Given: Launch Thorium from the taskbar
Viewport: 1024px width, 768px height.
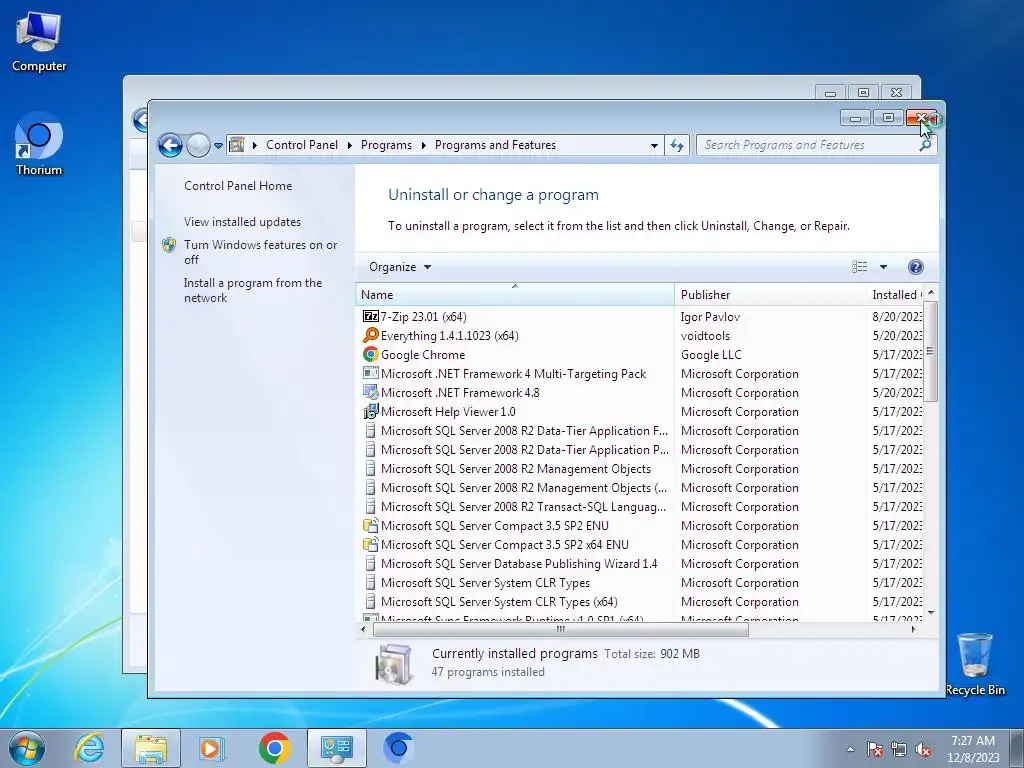Looking at the screenshot, I should 398,748.
